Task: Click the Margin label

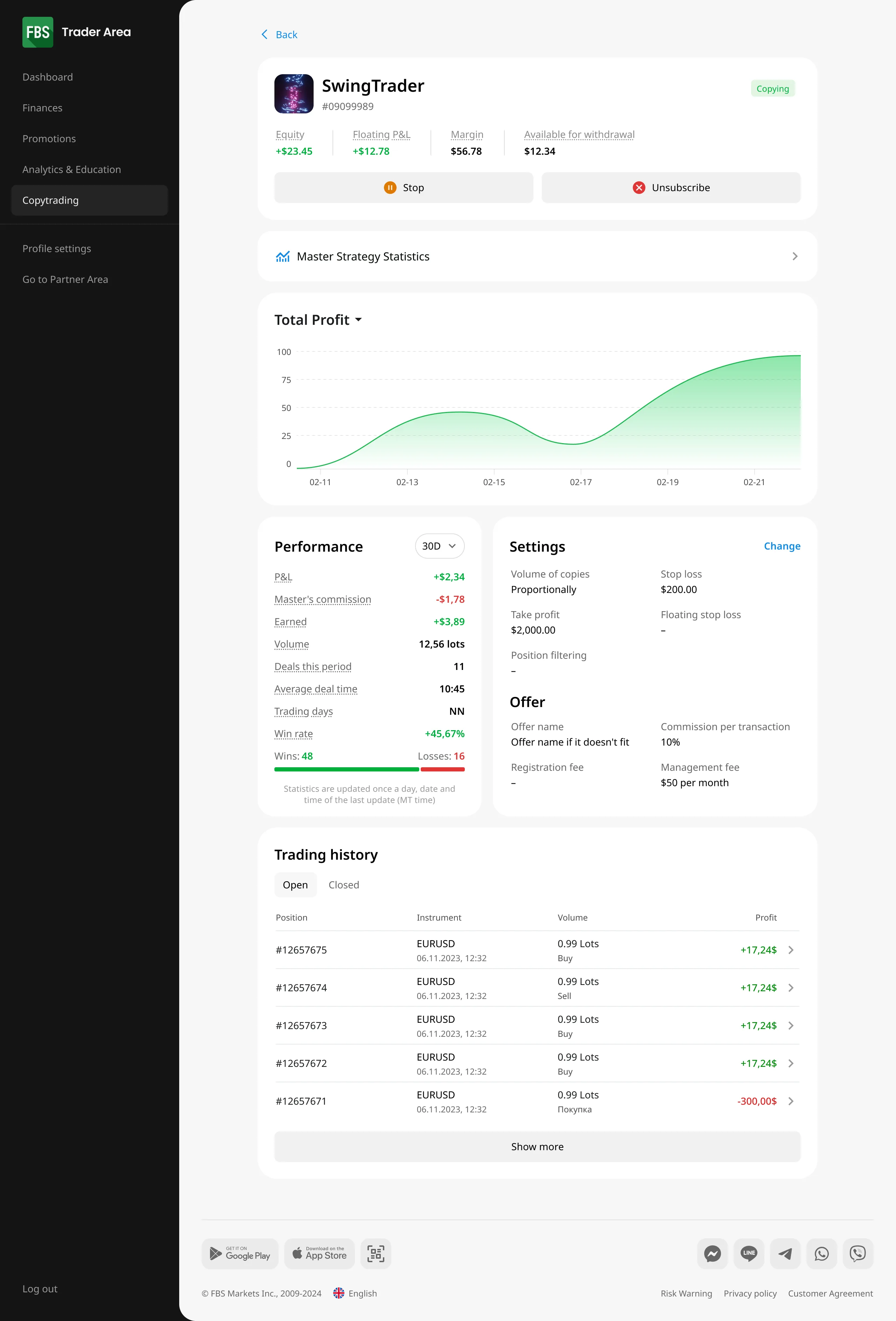Action: pos(467,135)
